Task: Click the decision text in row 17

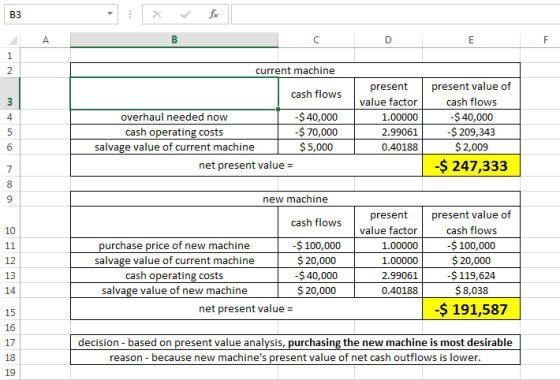Action: [x=295, y=342]
